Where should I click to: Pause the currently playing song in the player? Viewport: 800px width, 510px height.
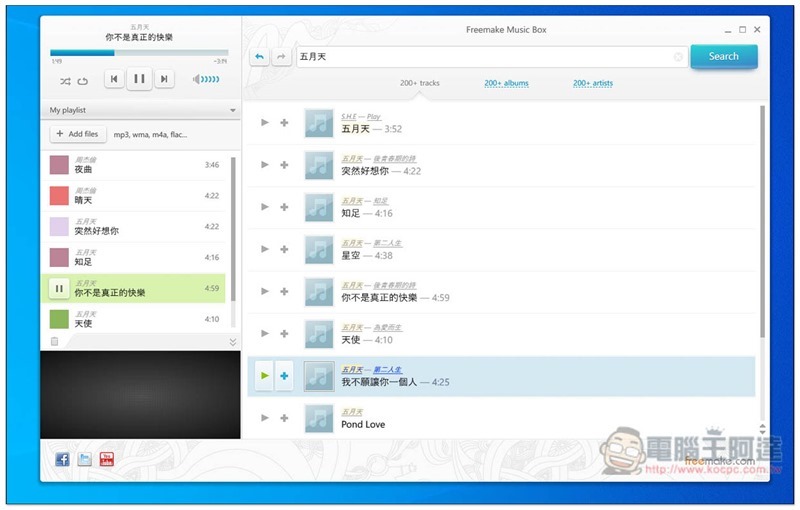[139, 79]
